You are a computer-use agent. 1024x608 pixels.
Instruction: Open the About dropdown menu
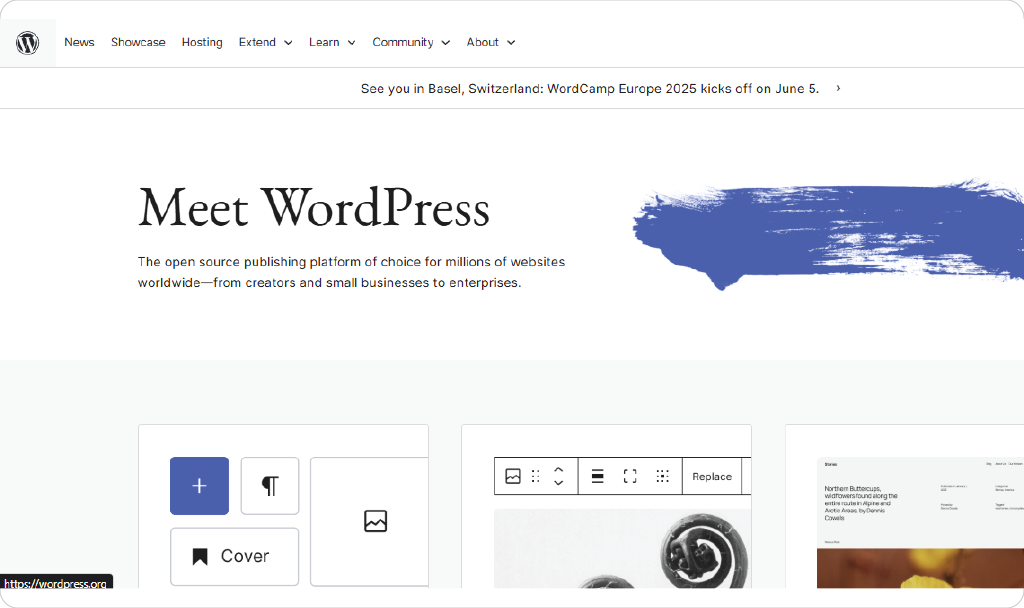(x=490, y=42)
